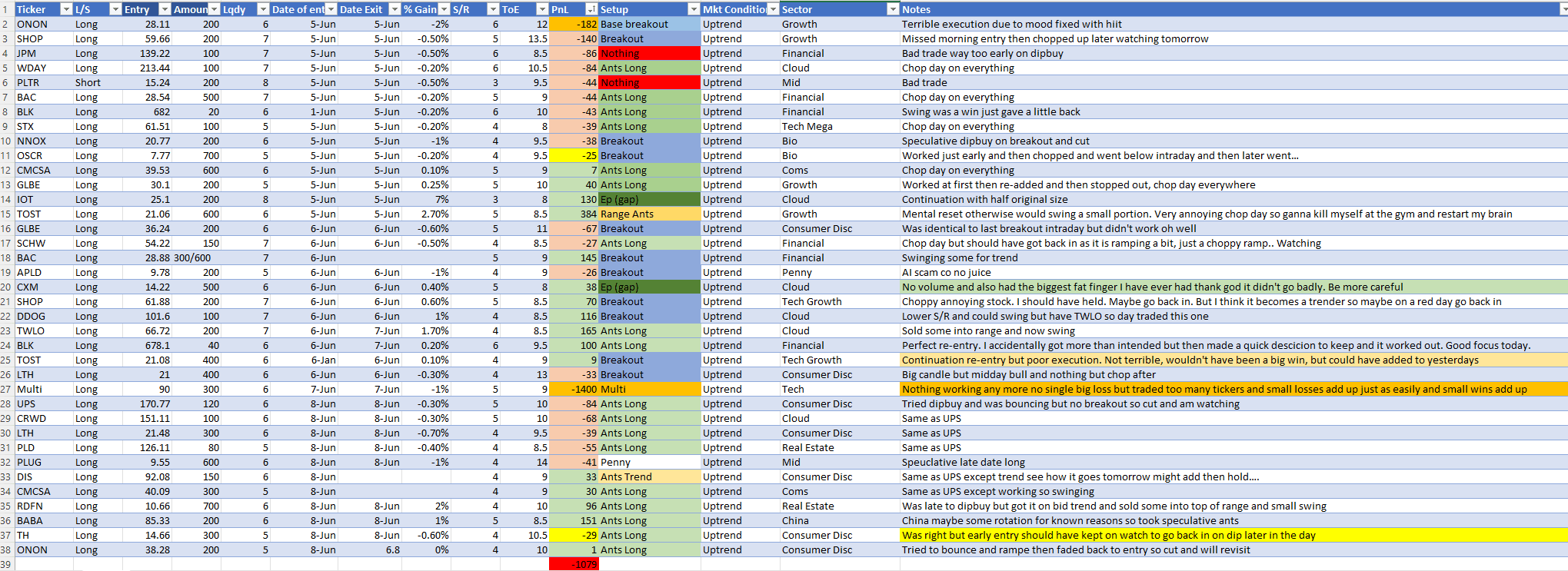Select the 'China' sector cell

coord(840,520)
